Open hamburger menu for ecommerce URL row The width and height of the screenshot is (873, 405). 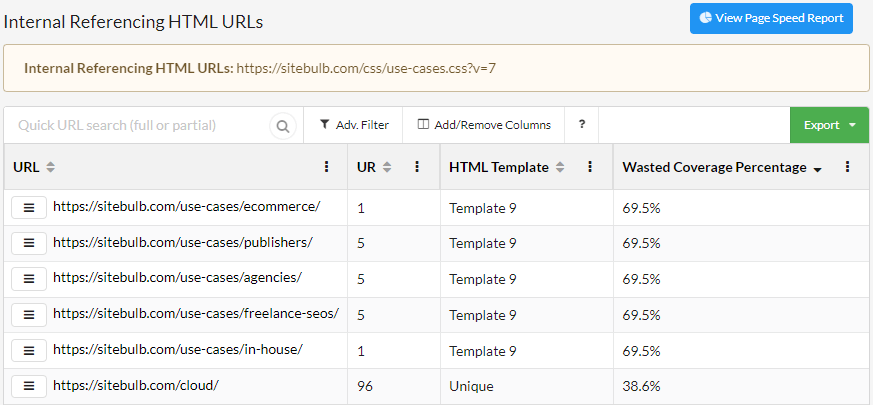[x=29, y=207]
